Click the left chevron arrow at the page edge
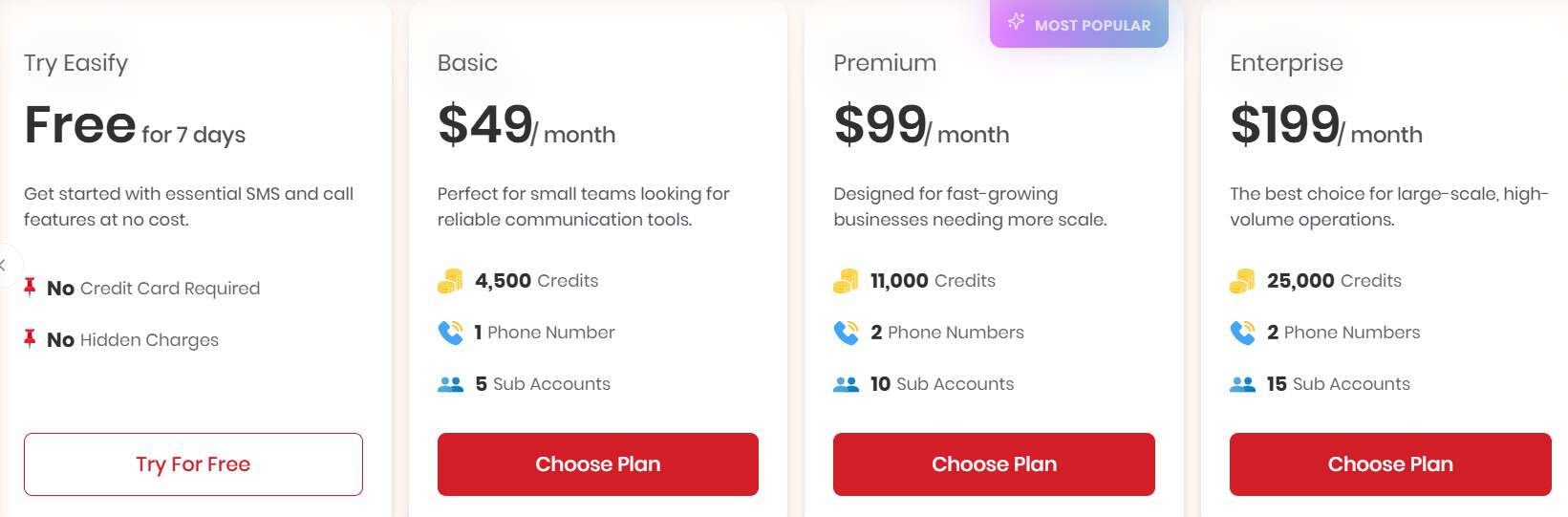Screen dimensions: 1568x517 pos(4,266)
